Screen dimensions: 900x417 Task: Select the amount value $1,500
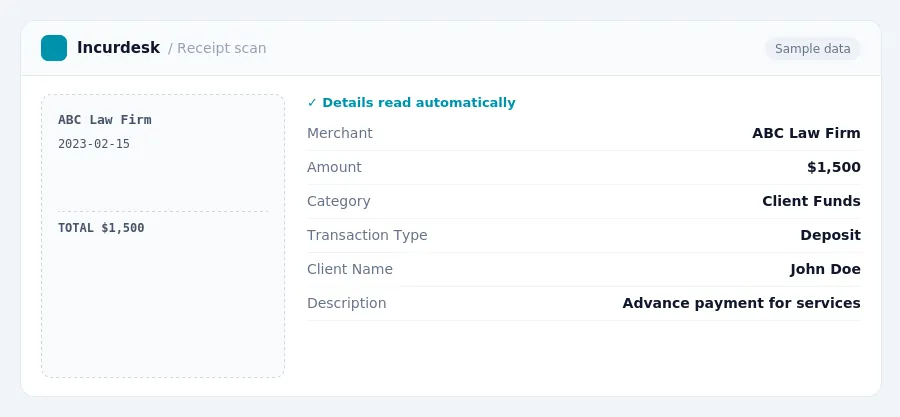pos(833,167)
